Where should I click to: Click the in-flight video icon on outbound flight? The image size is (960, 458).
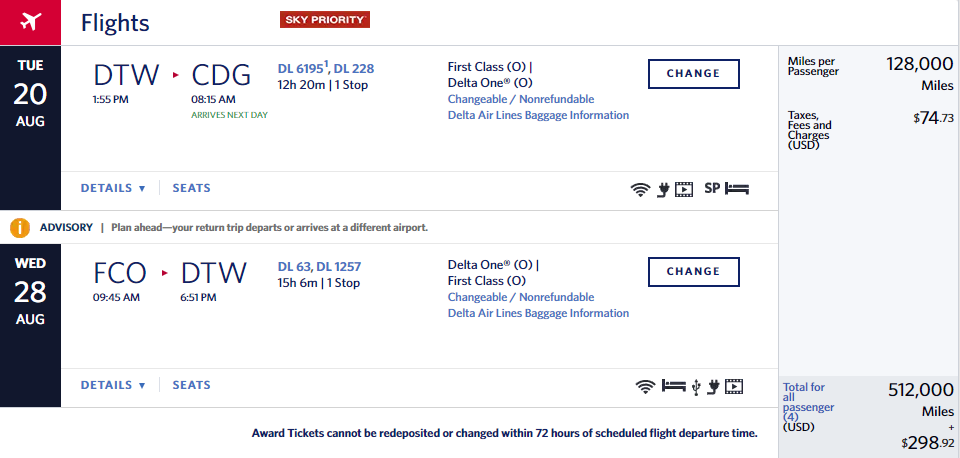pos(684,188)
